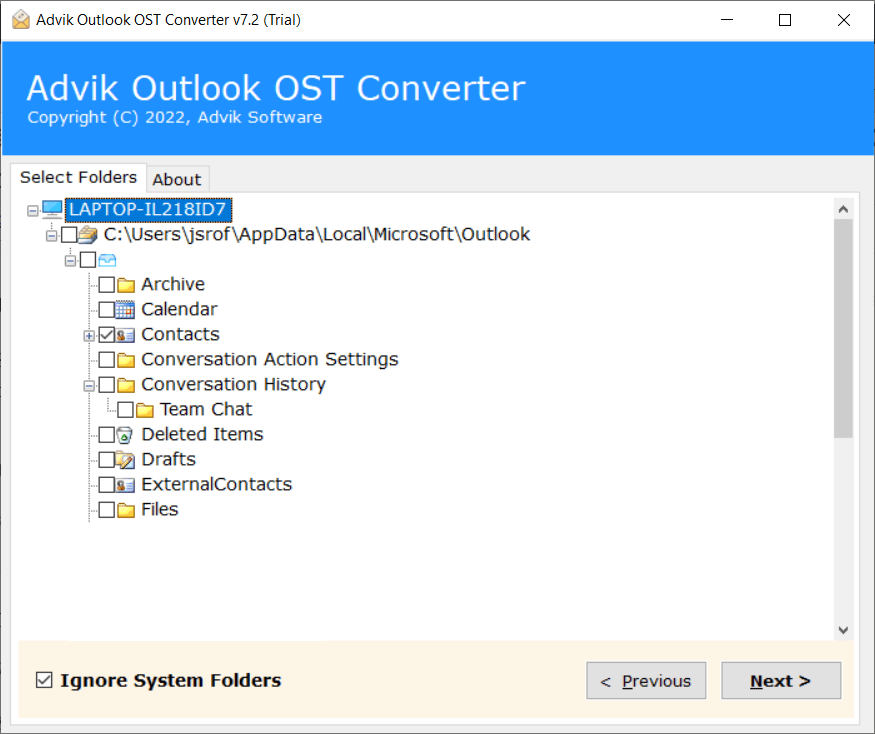Click the Calendar grid icon
This screenshot has width=875, height=734.
125,310
